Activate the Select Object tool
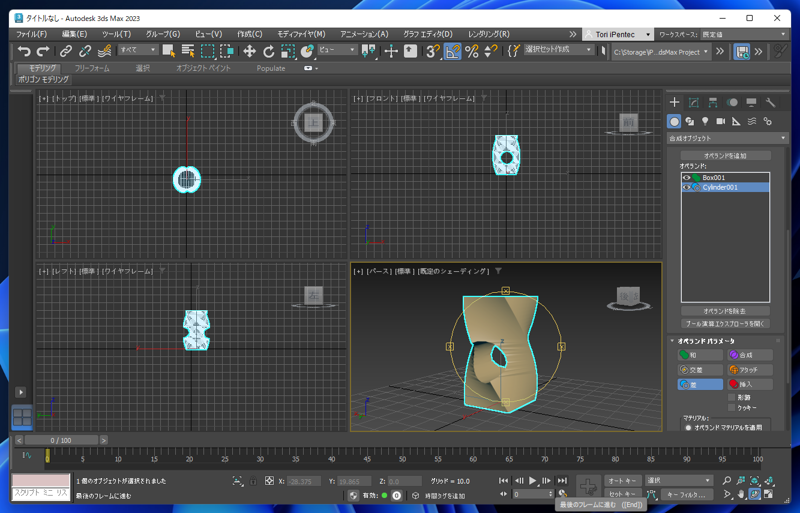800x513 pixels. pyautogui.click(x=169, y=51)
